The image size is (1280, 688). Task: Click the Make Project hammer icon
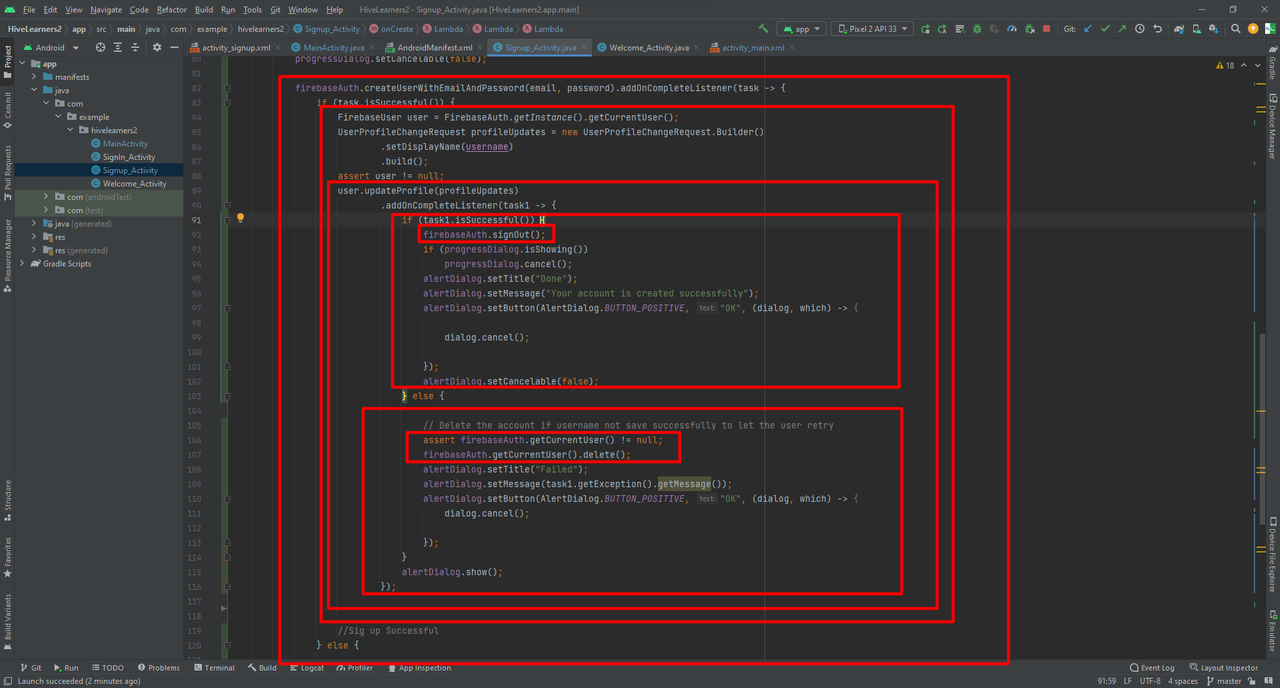pos(764,29)
